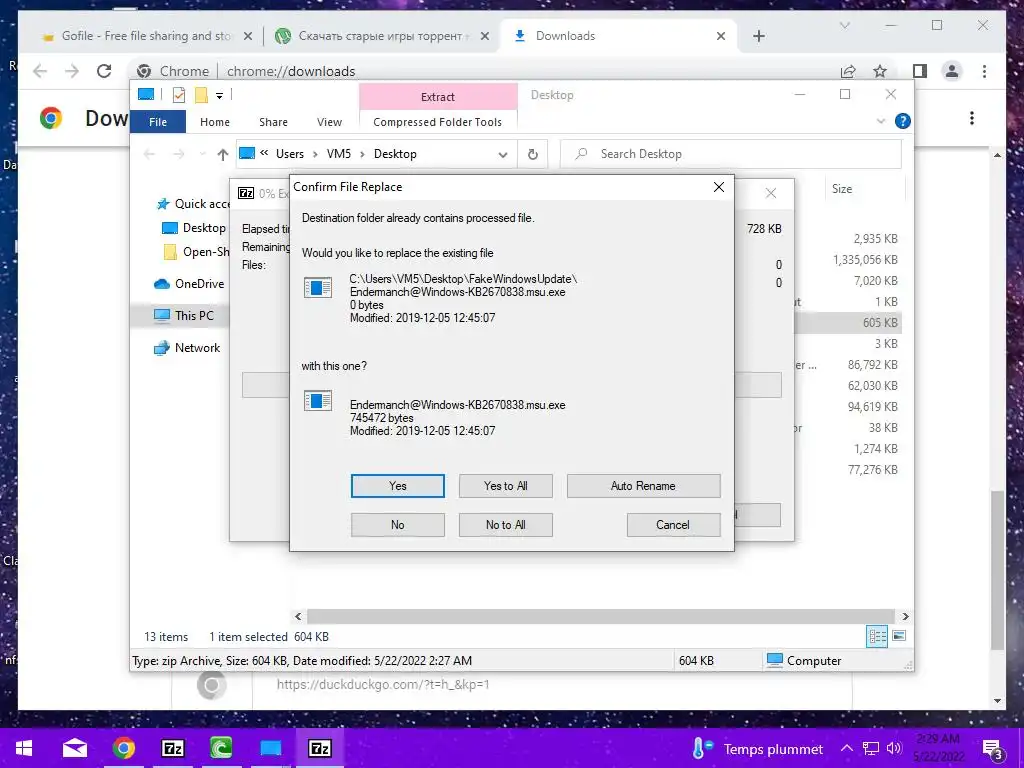
Task: Switch to the Russian torrent games tab
Action: pyautogui.click(x=382, y=36)
